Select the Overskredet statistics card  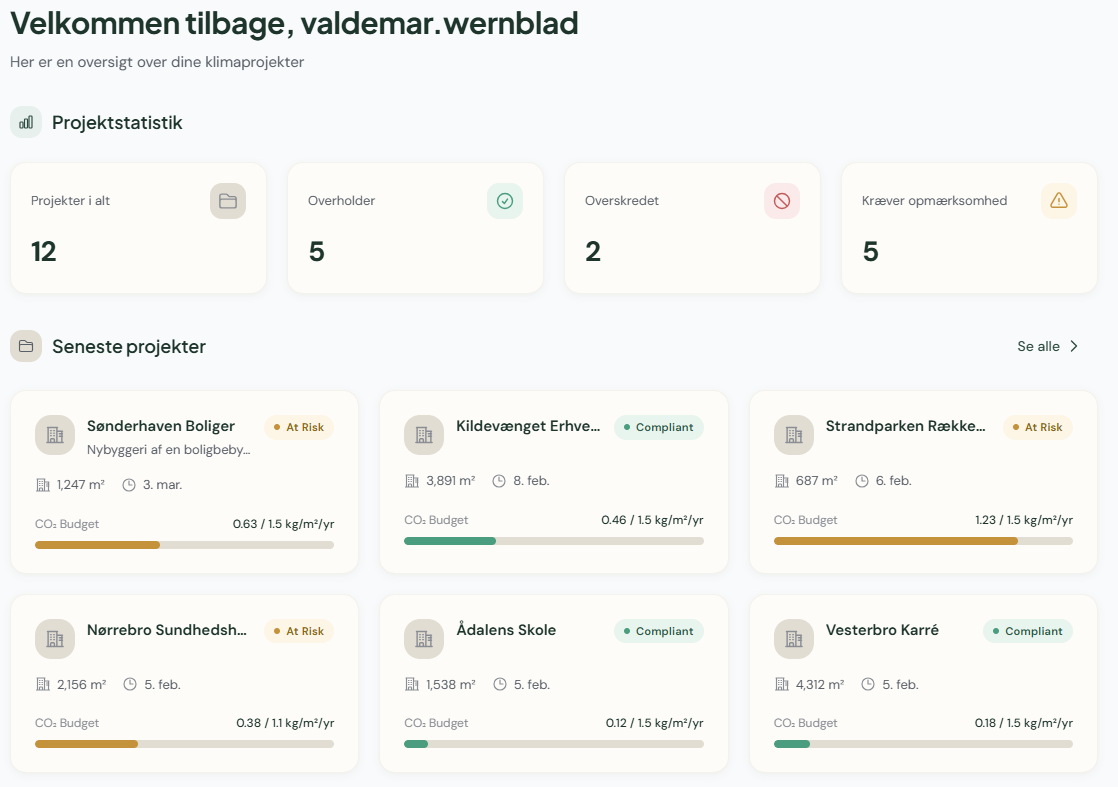click(x=692, y=228)
